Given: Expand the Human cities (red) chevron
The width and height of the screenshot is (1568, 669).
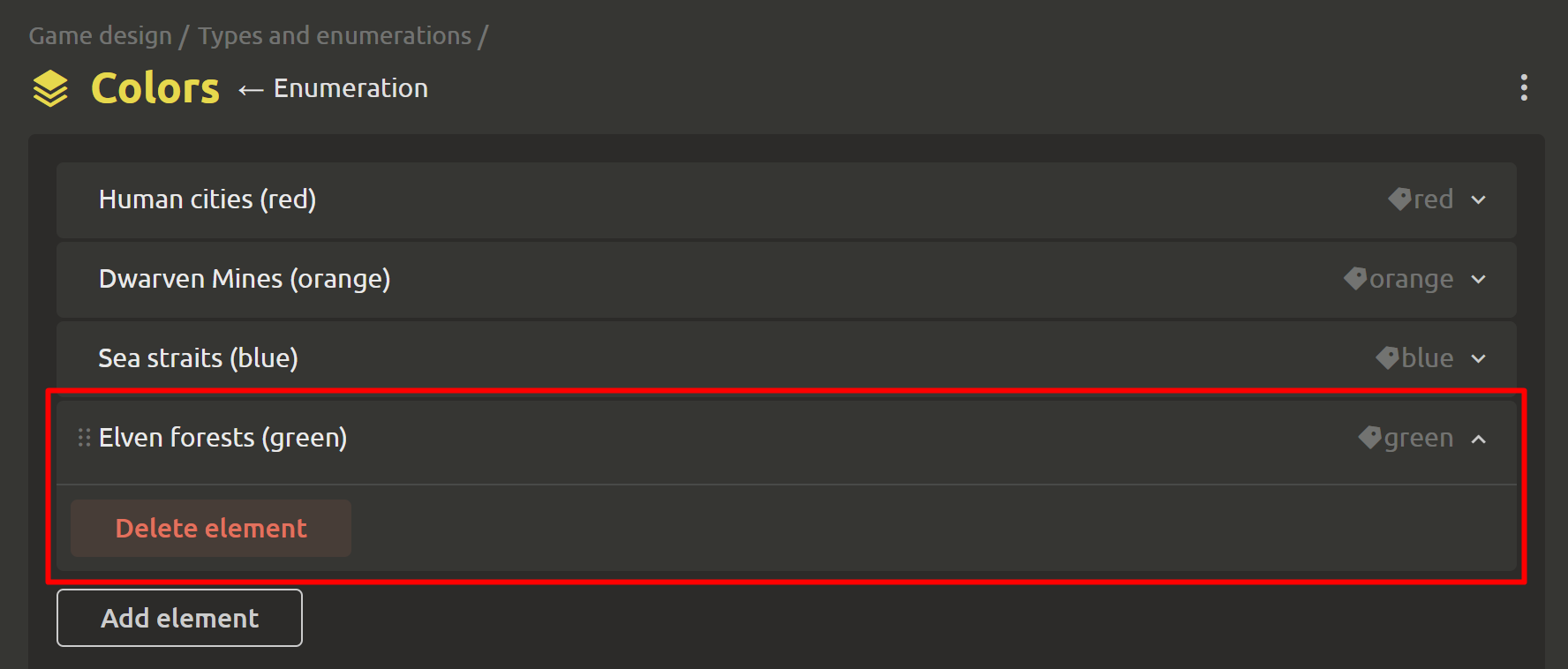Looking at the screenshot, I should pyautogui.click(x=1479, y=200).
